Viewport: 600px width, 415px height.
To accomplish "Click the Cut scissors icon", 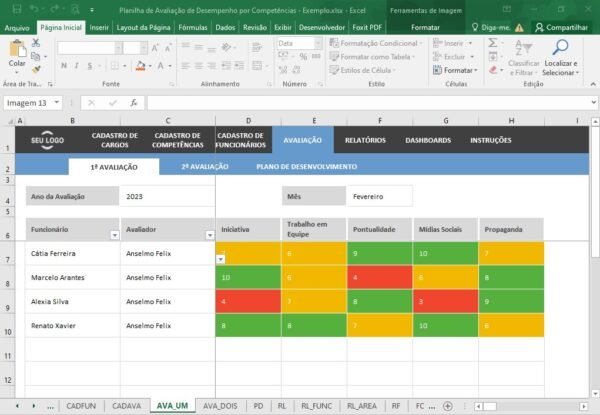I will [x=36, y=42].
